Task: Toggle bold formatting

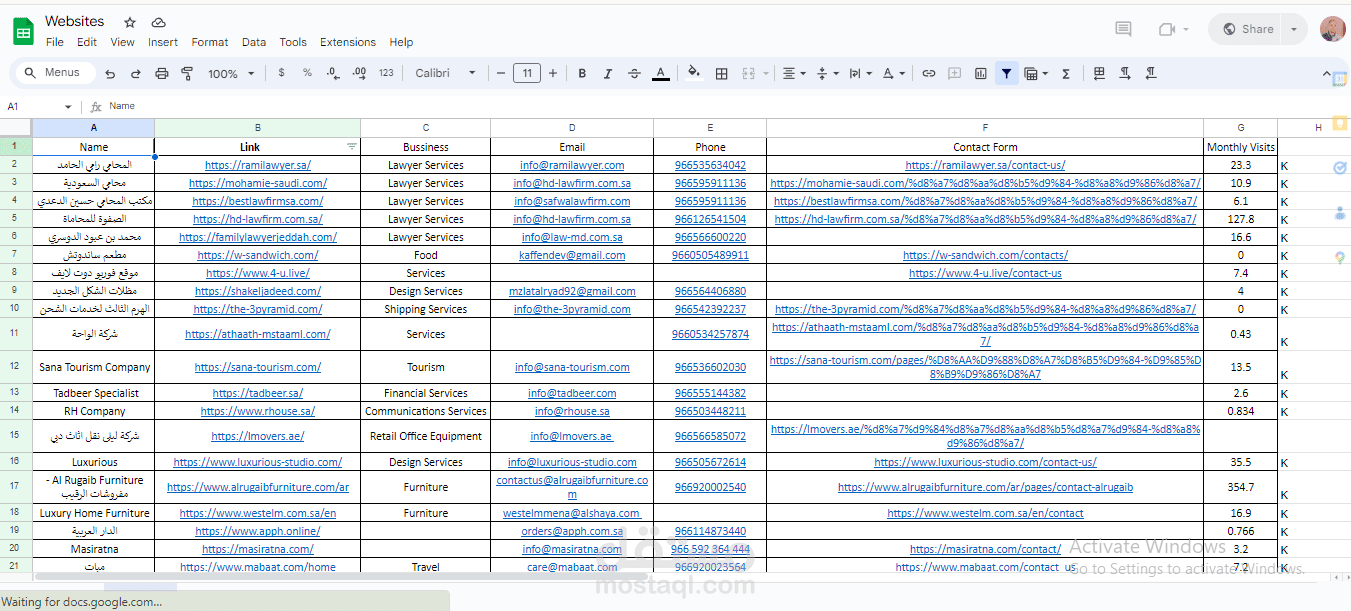Action: 581,73
